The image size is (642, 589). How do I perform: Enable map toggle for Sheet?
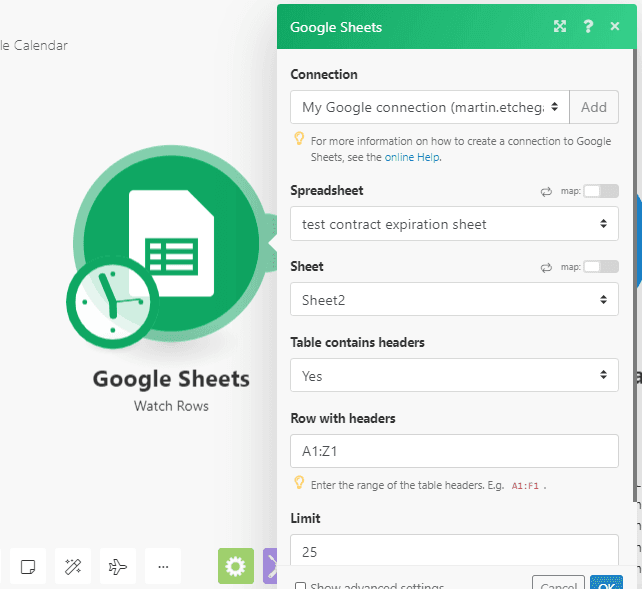tap(600, 267)
